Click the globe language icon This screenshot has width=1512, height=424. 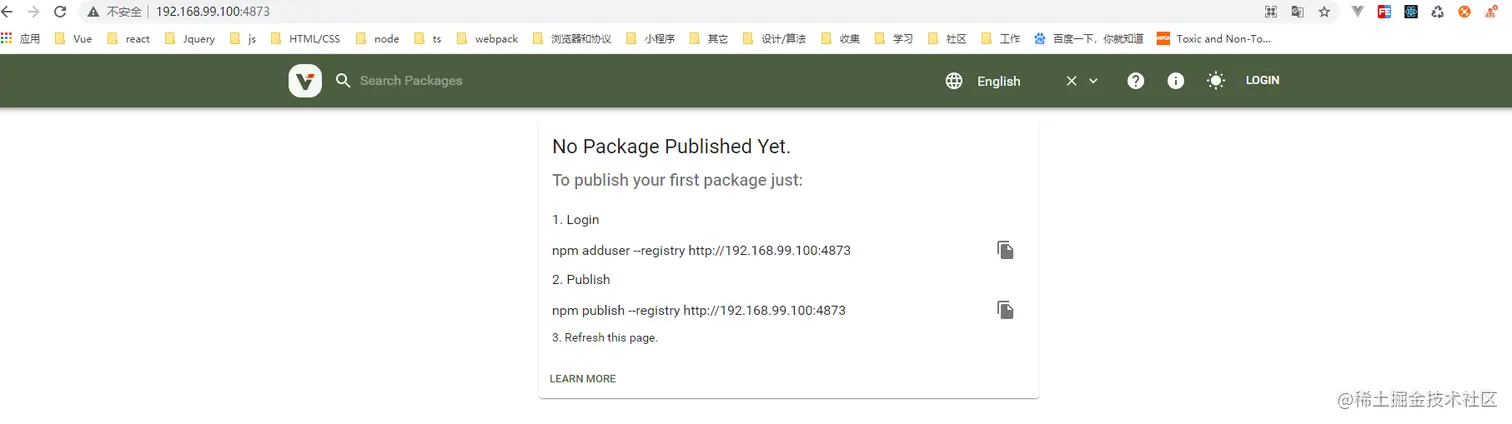(x=954, y=81)
